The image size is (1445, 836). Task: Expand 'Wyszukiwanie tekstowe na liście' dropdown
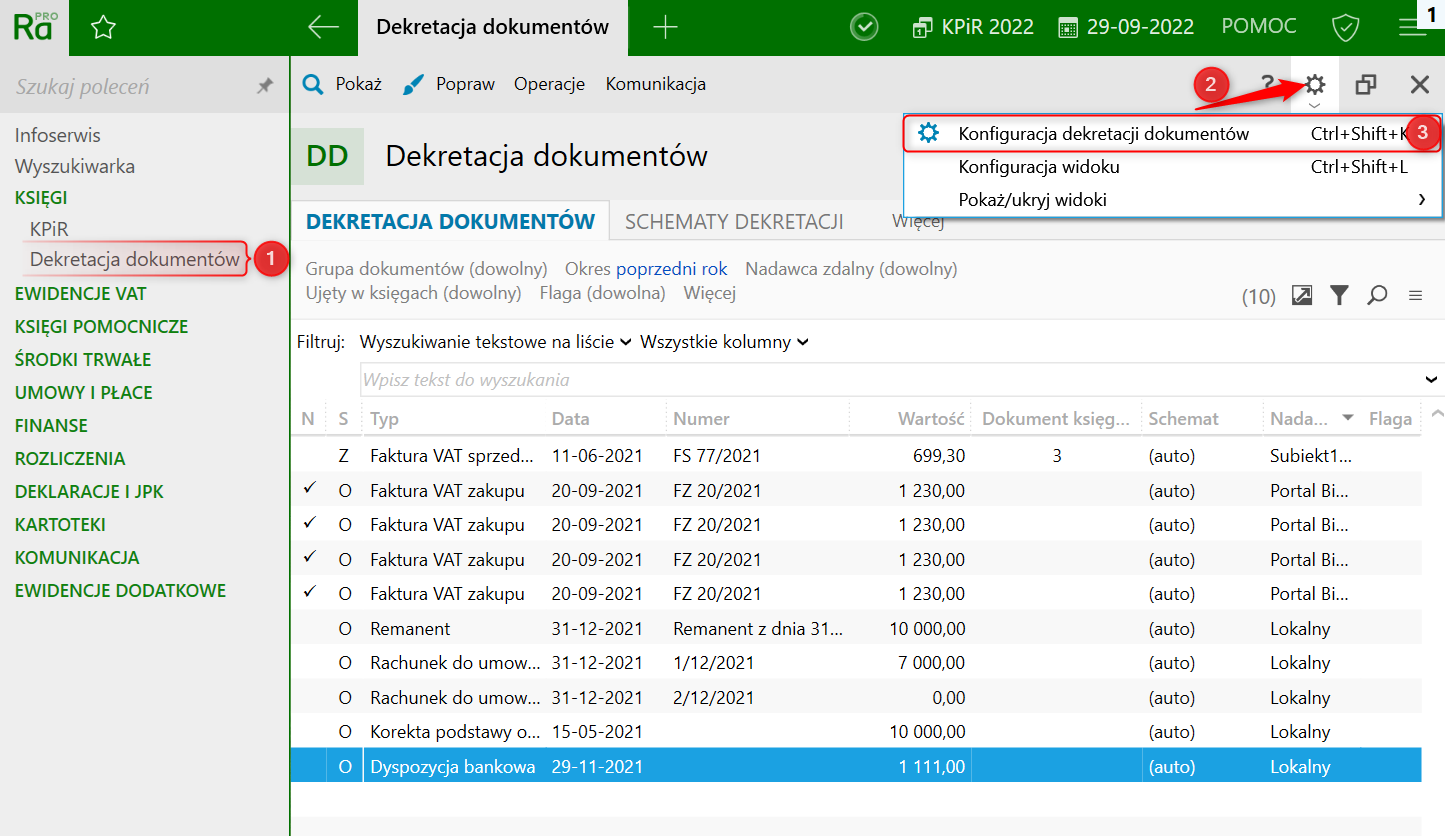coord(495,342)
